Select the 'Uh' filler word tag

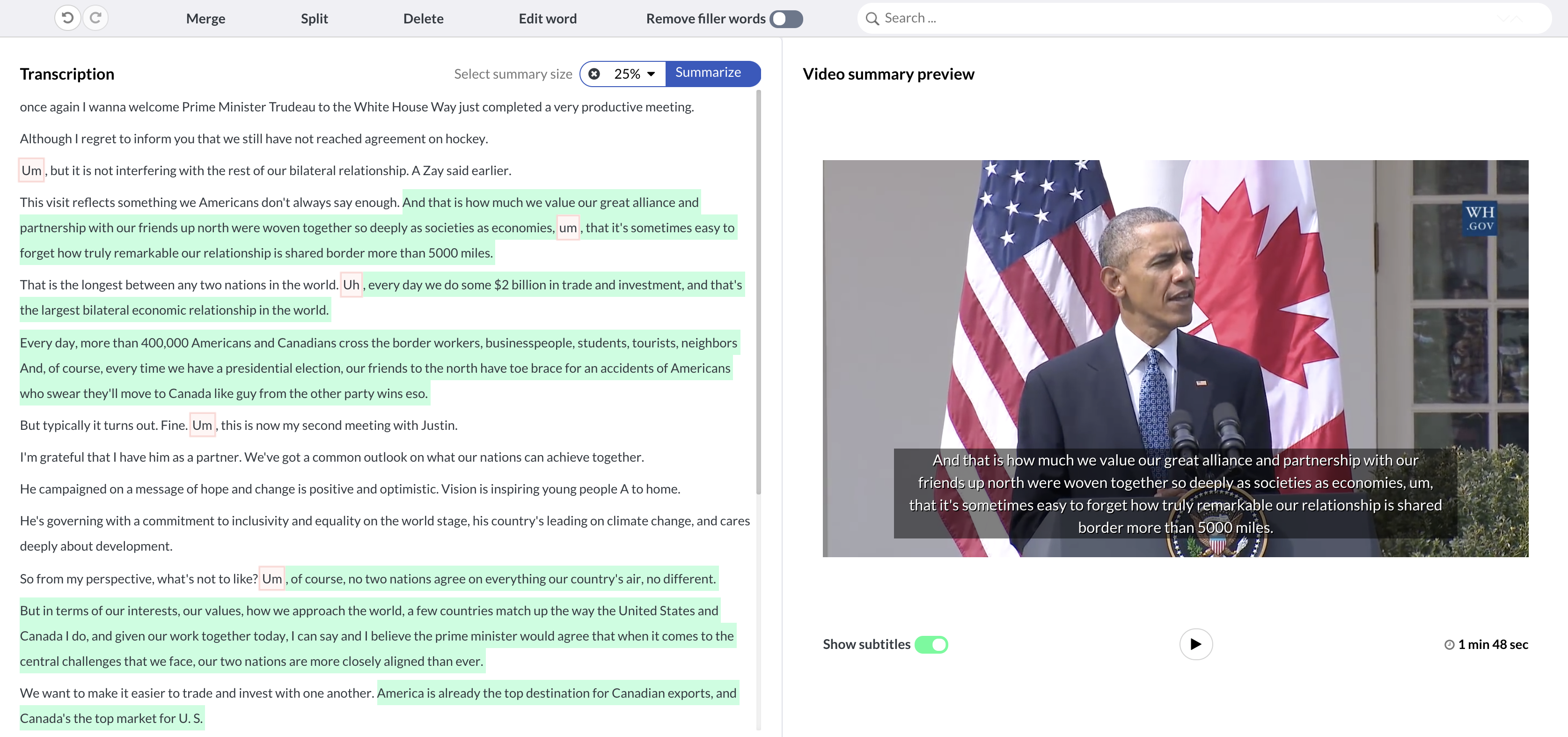351,284
